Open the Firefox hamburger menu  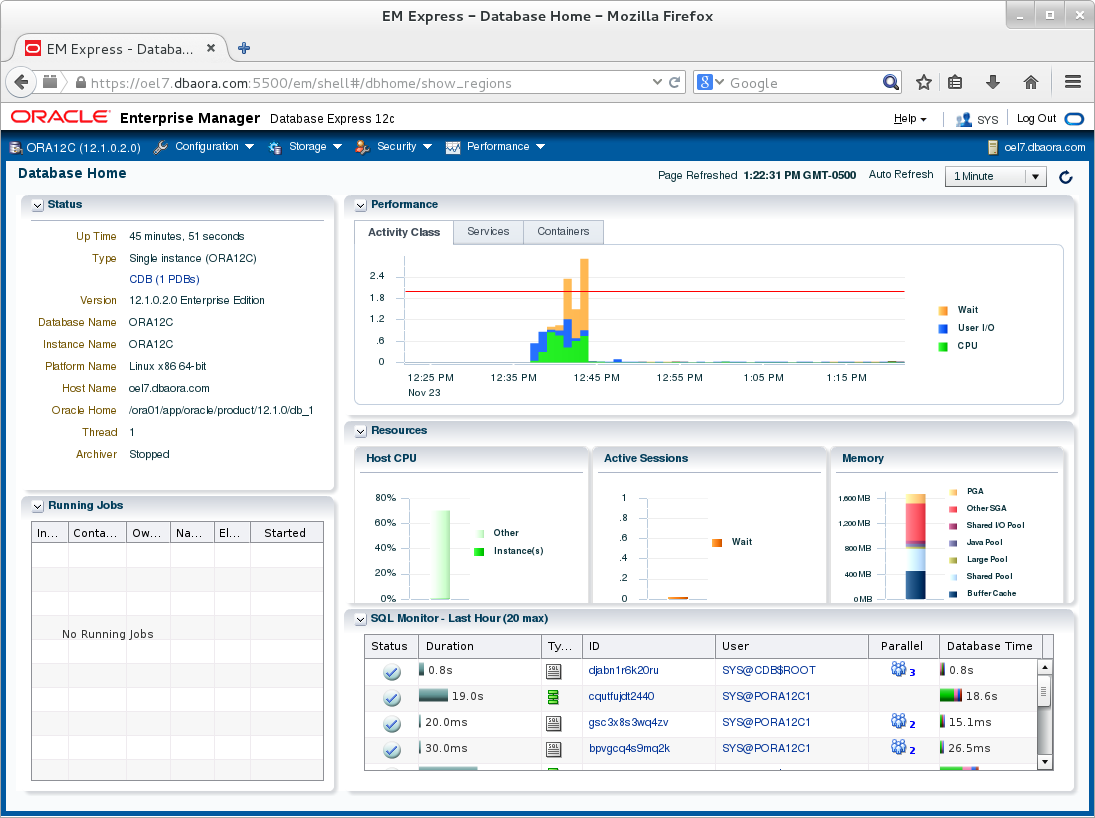point(1073,82)
